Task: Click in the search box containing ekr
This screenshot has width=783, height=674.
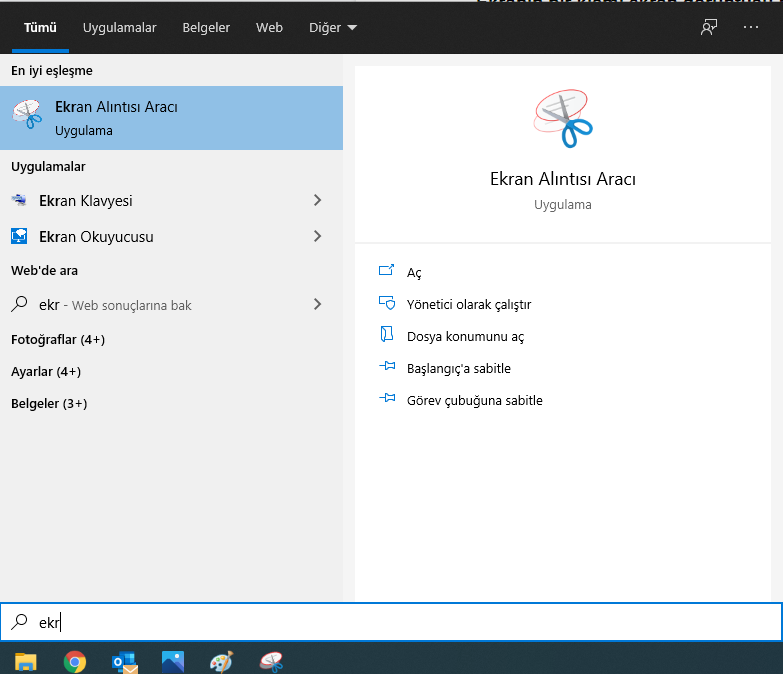Action: pos(391,622)
